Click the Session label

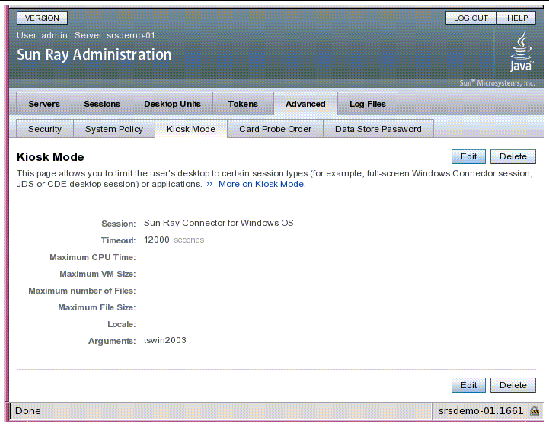[119, 224]
